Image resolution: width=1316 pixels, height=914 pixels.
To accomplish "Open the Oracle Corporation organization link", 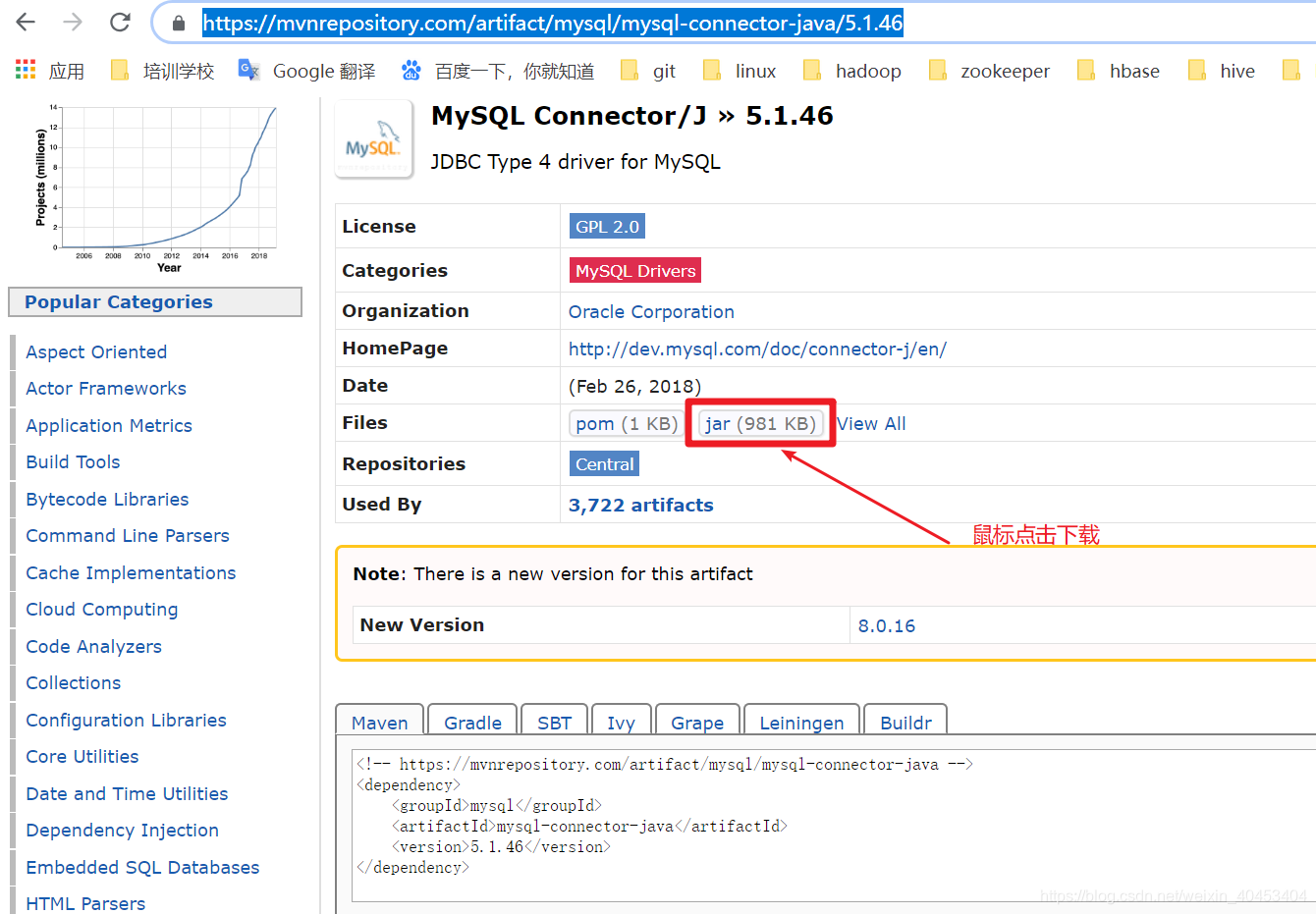I will [x=651, y=311].
